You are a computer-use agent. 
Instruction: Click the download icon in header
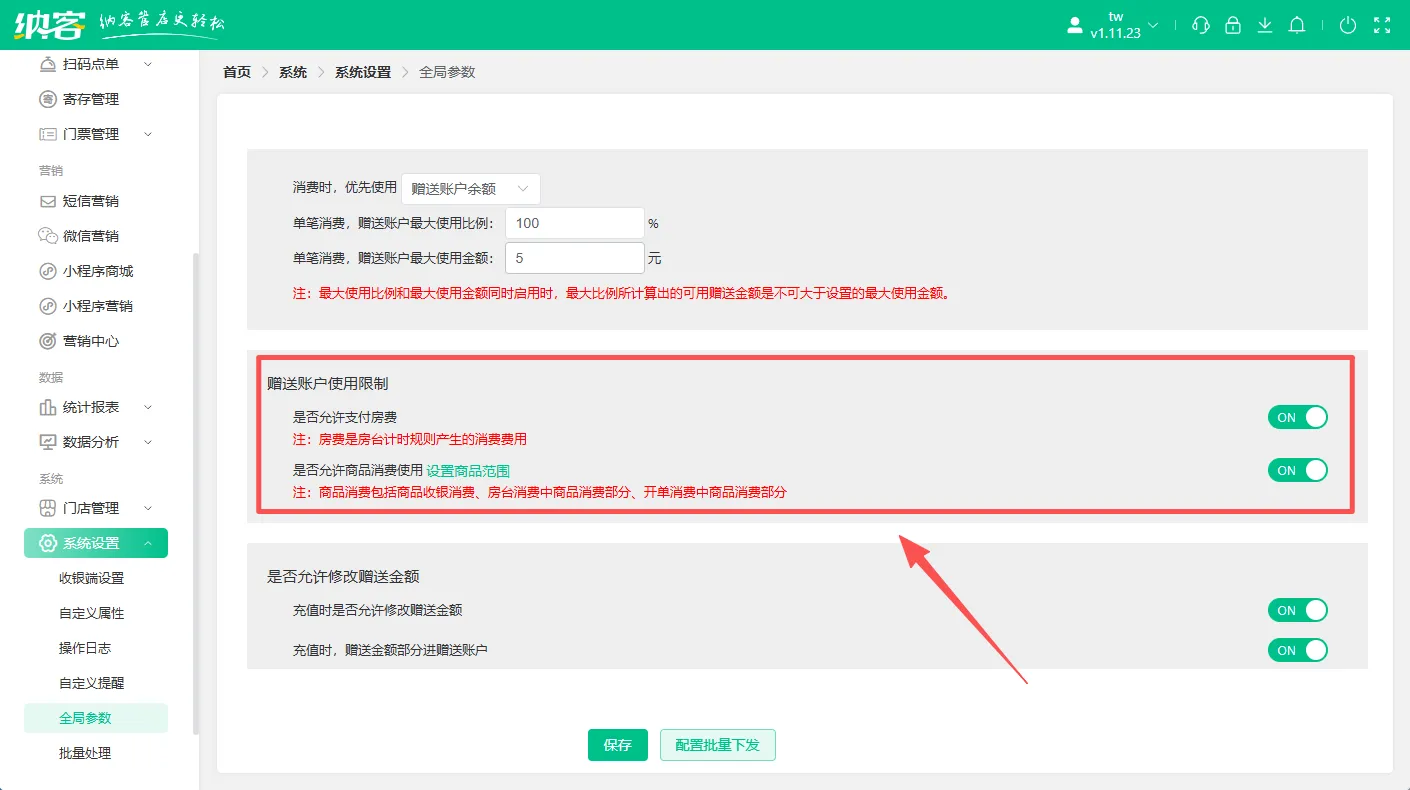pos(1265,25)
